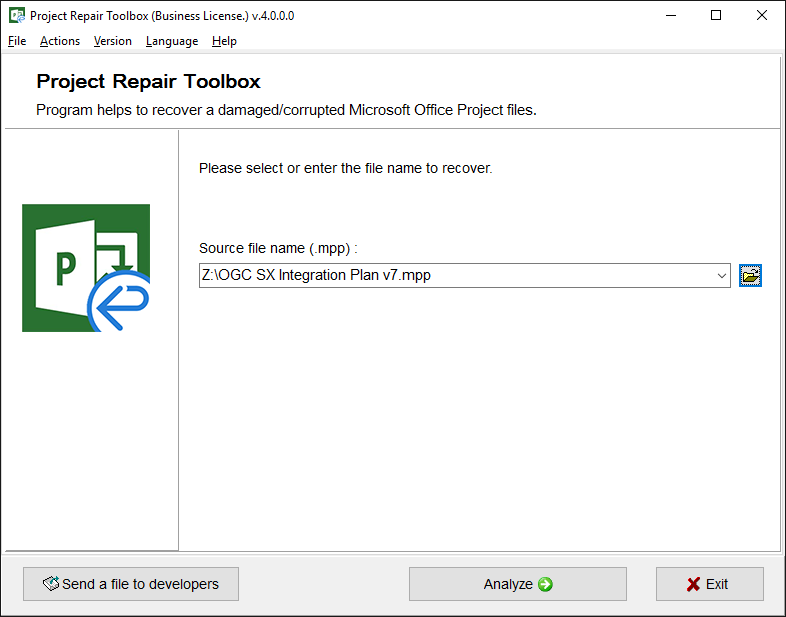Start analysis with the Analyze button
This screenshot has height=617, width=786.
coord(517,584)
